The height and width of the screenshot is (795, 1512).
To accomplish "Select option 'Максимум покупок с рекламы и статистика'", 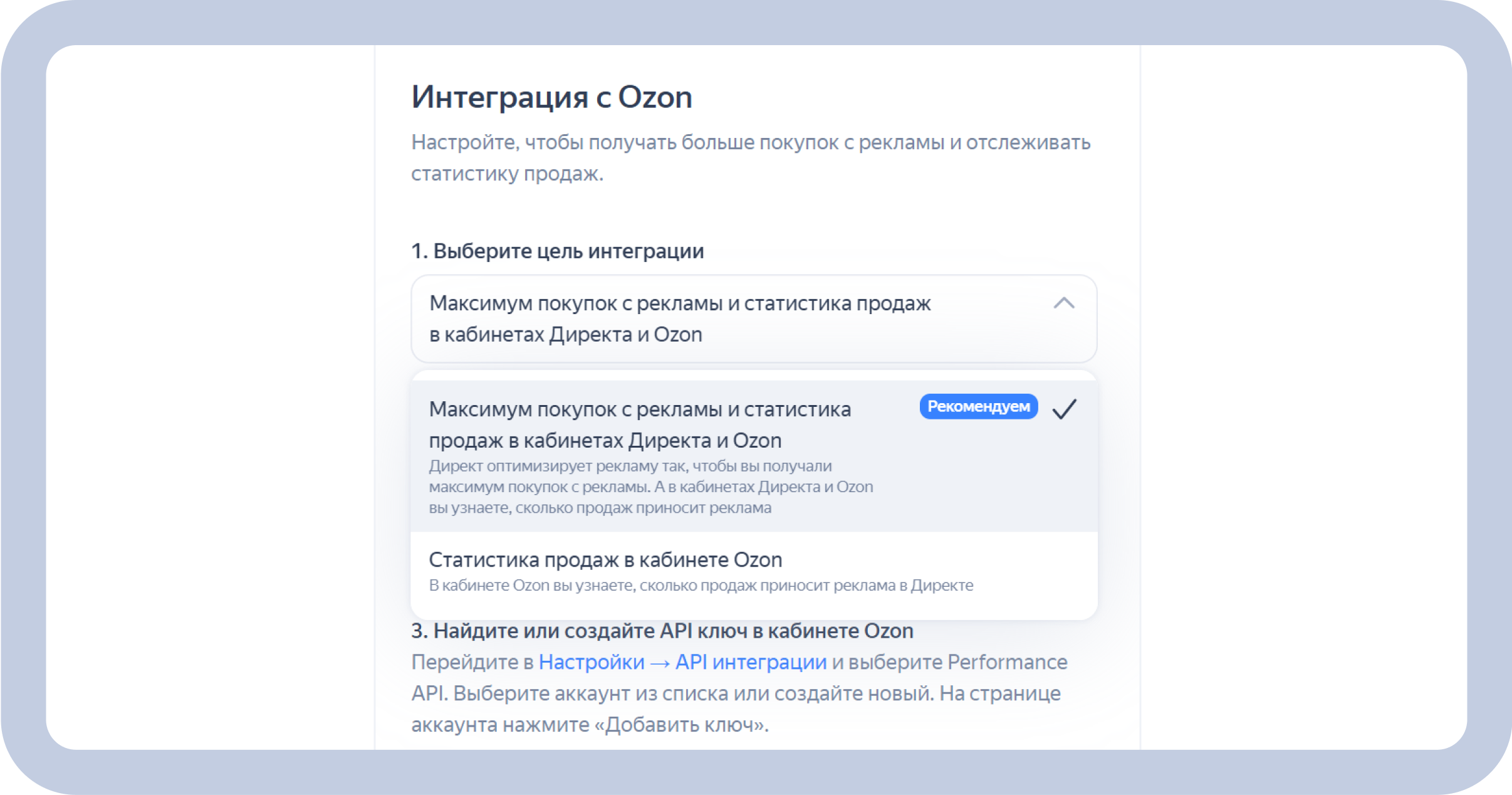I will tap(754, 456).
